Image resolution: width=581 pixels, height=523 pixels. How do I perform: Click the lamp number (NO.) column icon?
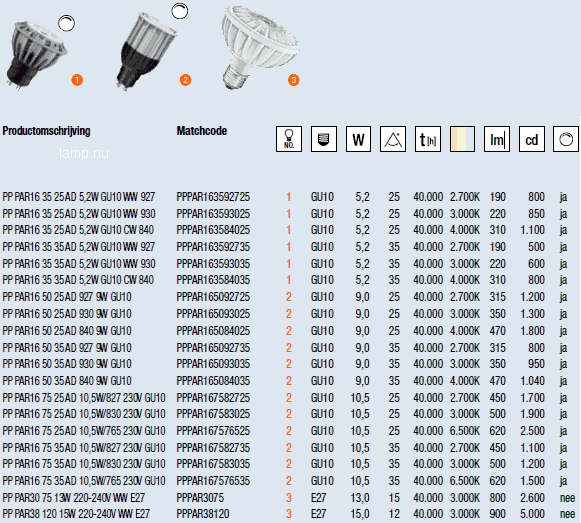[289, 139]
